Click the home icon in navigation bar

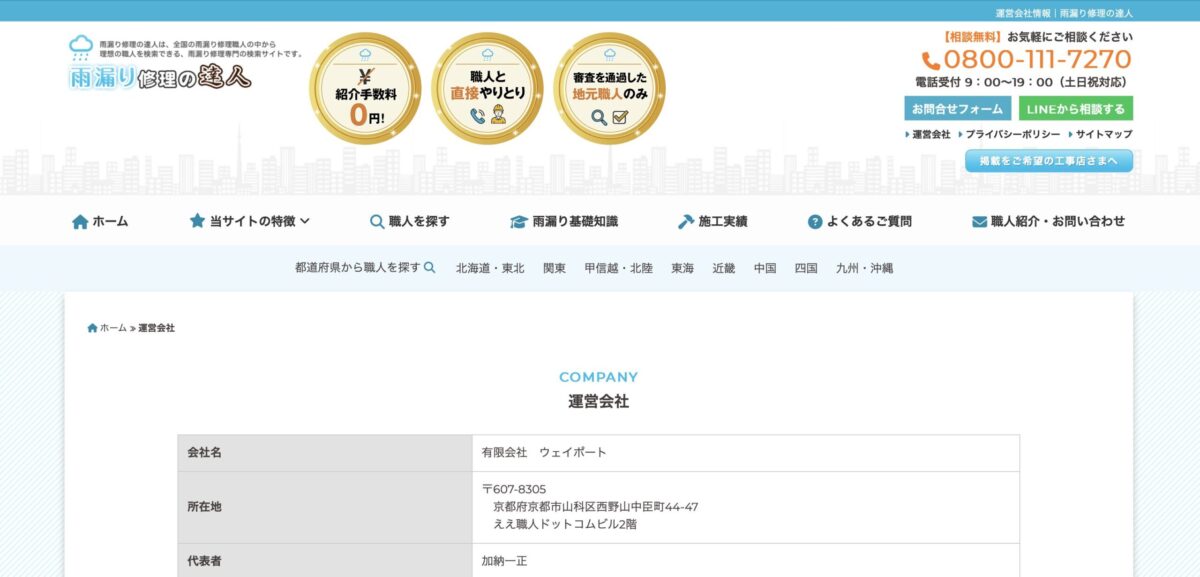[x=80, y=222]
